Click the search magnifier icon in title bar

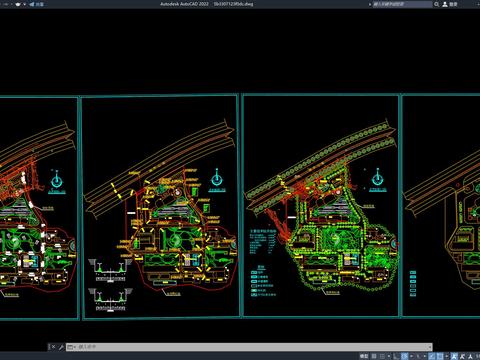[x=436, y=4]
